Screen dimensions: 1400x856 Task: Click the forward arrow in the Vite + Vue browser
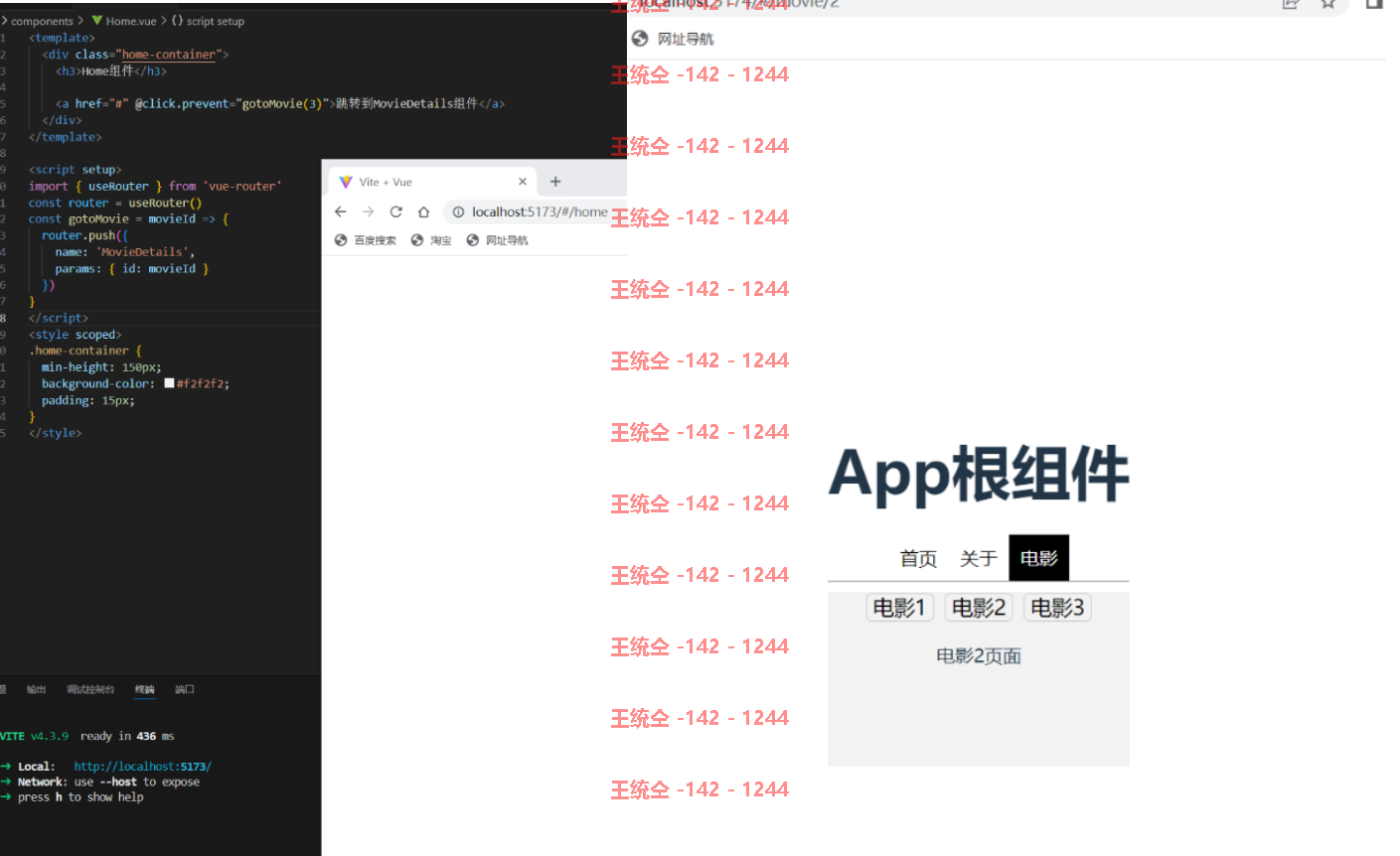coord(369,212)
